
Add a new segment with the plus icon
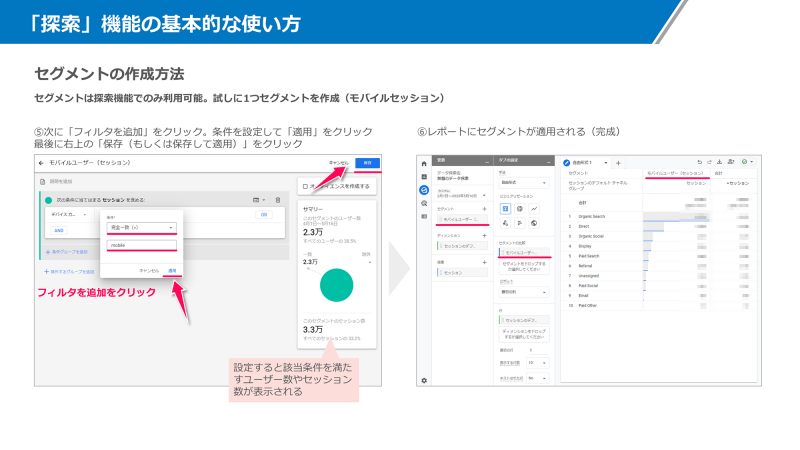coord(484,208)
